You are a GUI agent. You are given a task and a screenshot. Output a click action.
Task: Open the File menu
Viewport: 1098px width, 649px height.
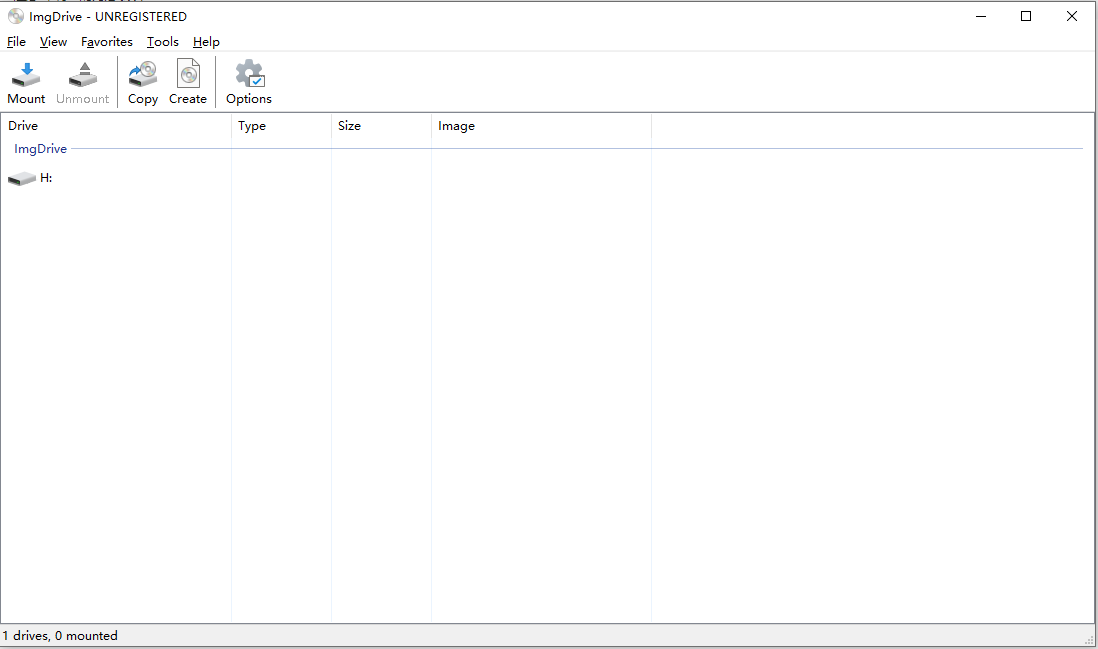pos(16,42)
